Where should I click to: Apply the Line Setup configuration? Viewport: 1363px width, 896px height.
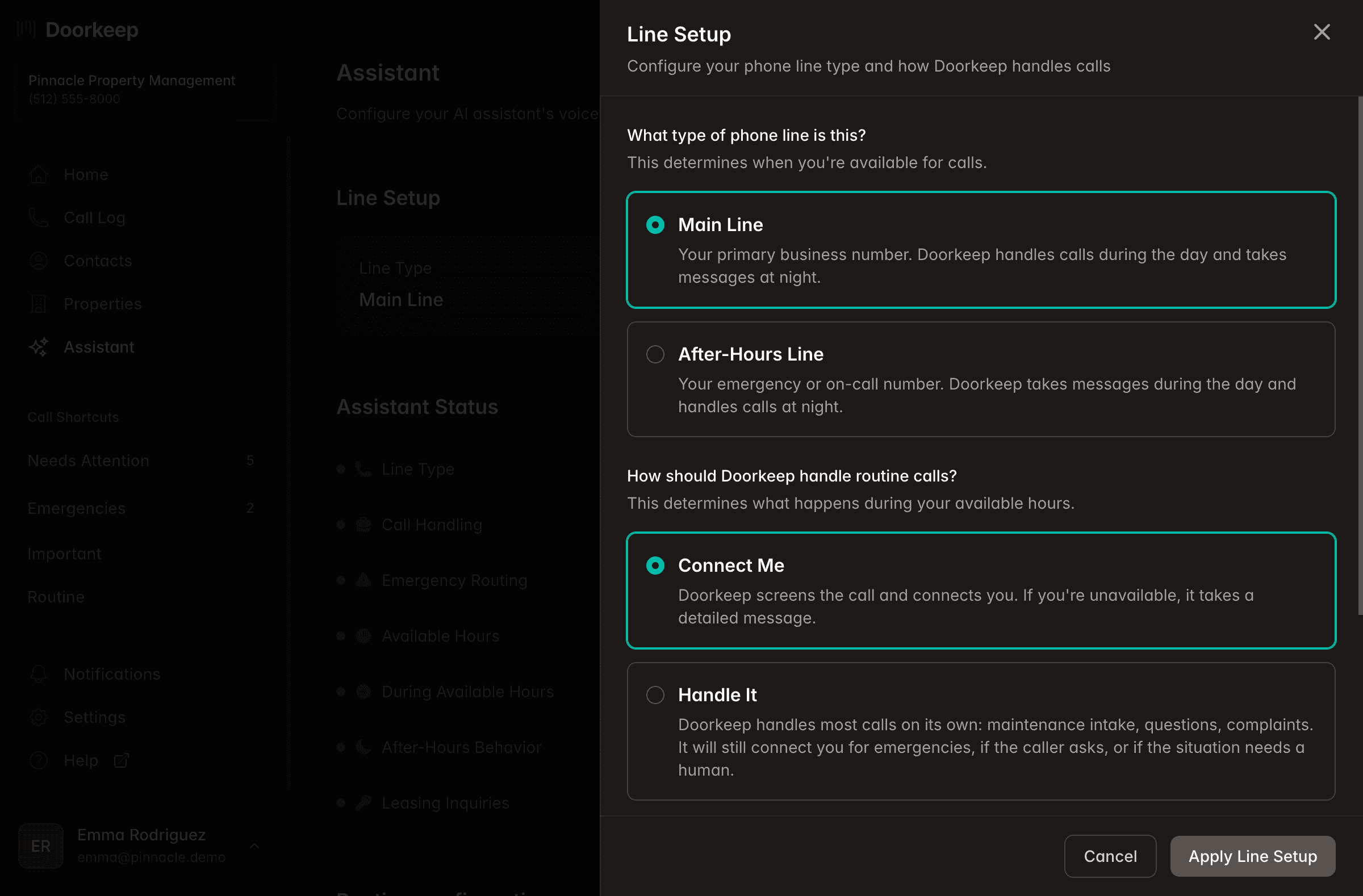[x=1252, y=856]
